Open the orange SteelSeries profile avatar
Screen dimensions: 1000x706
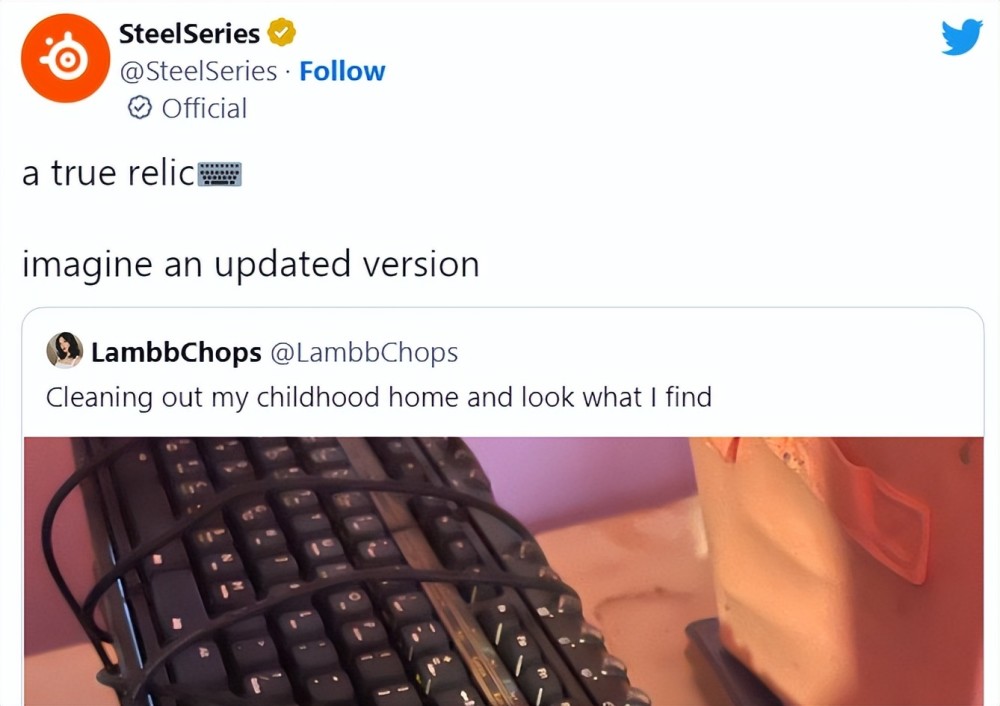click(65, 58)
